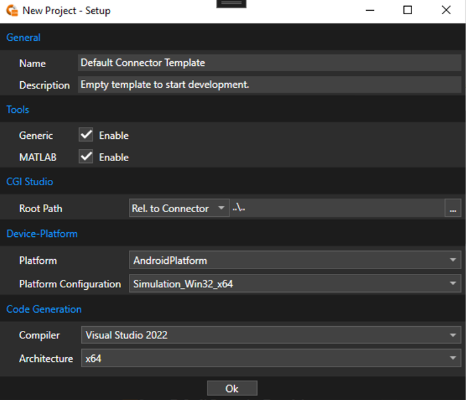Minimize the New Project Setup window
Screen dimensions: 466x400
point(370,10)
